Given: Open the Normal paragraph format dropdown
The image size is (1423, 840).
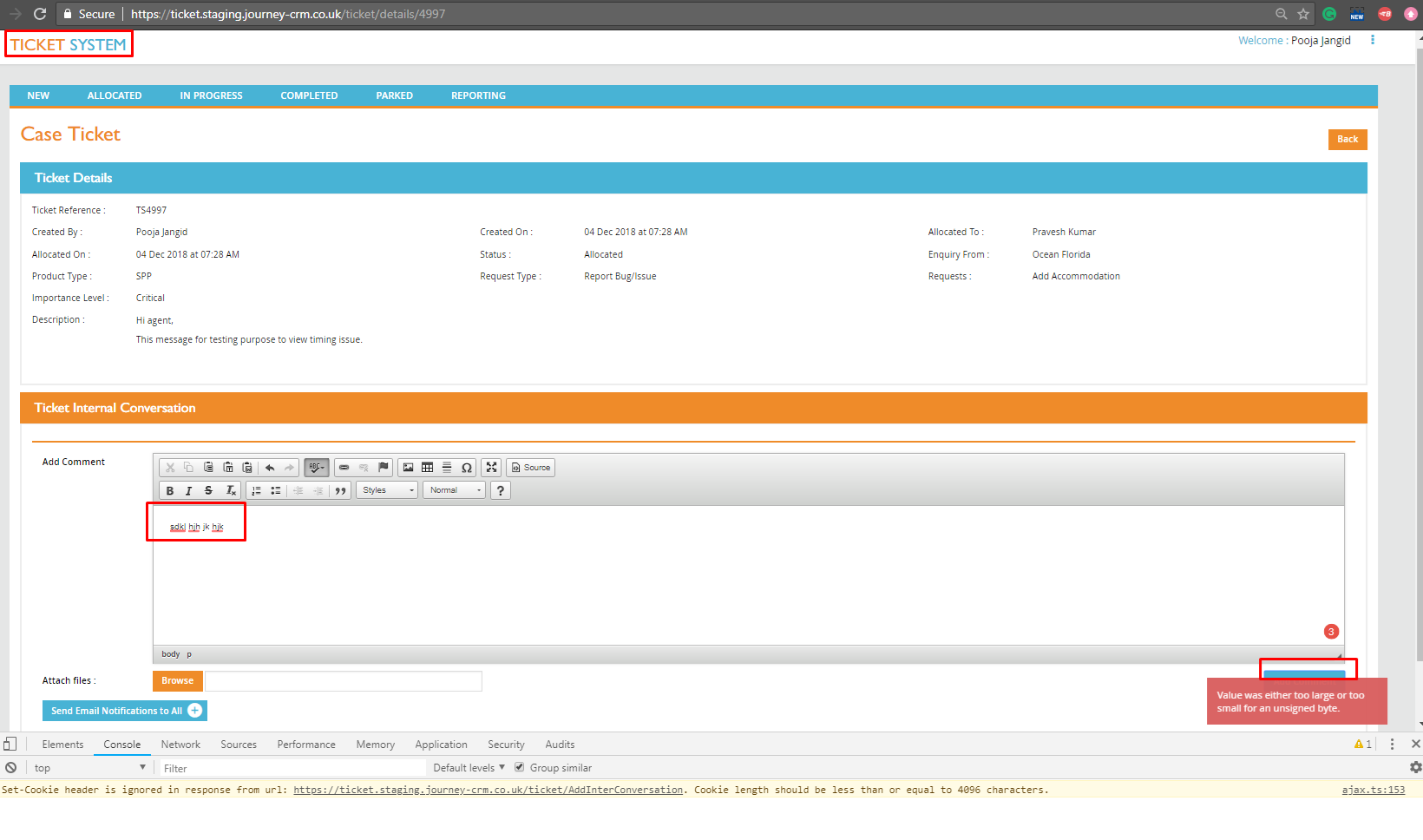Looking at the screenshot, I should 454,490.
